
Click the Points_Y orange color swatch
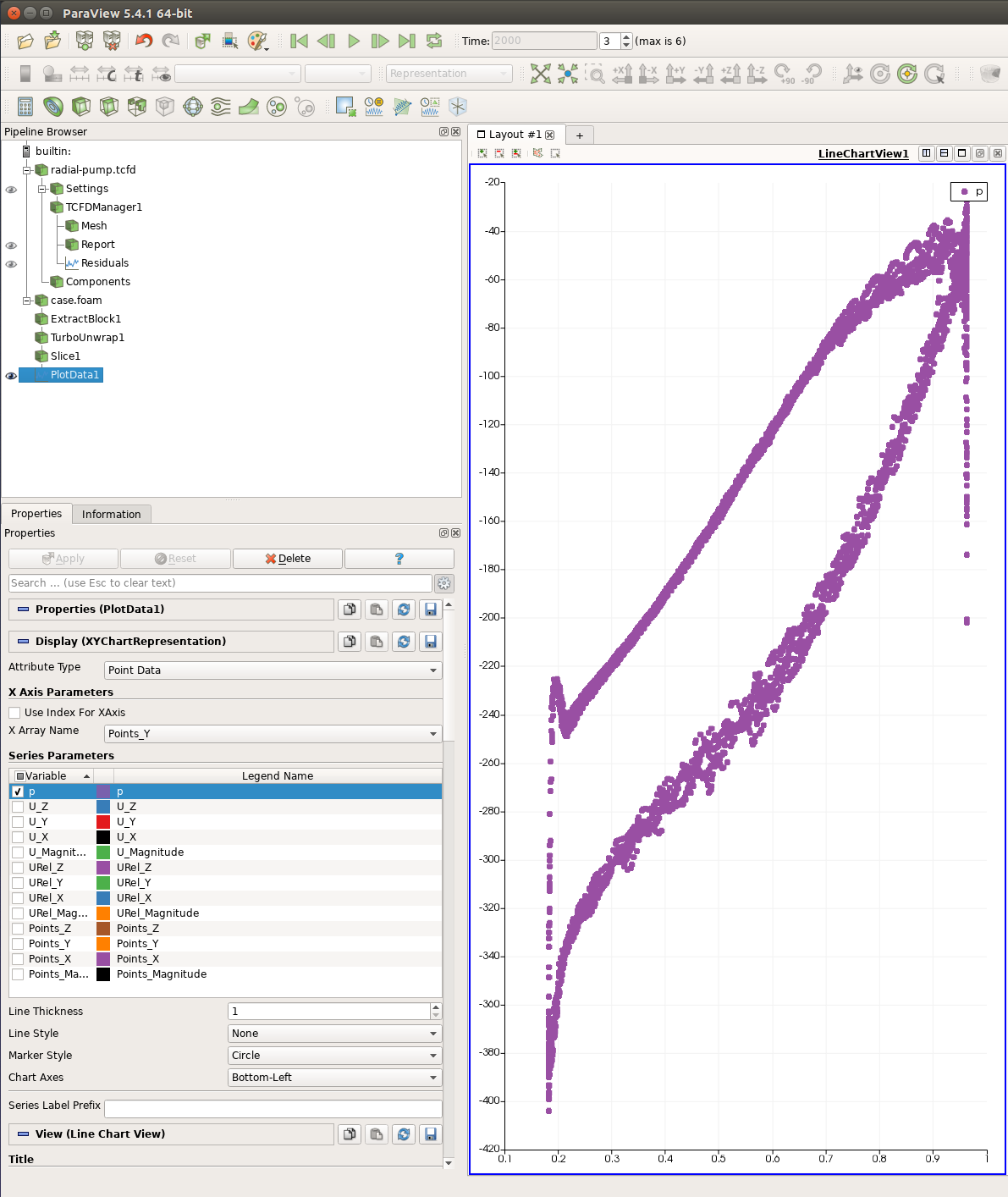103,944
